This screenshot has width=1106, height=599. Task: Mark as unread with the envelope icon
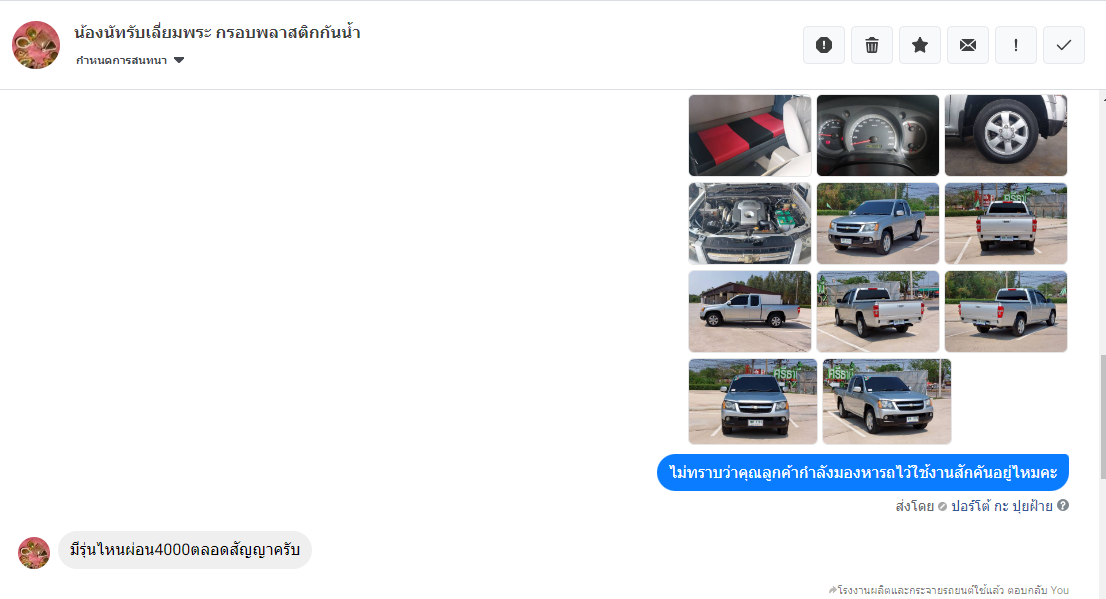(x=968, y=45)
